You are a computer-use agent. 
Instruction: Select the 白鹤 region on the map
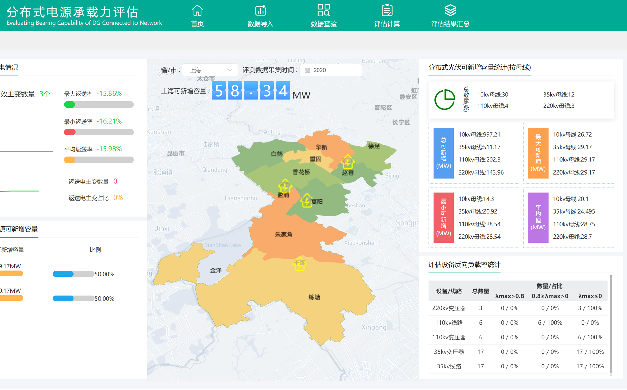276,153
